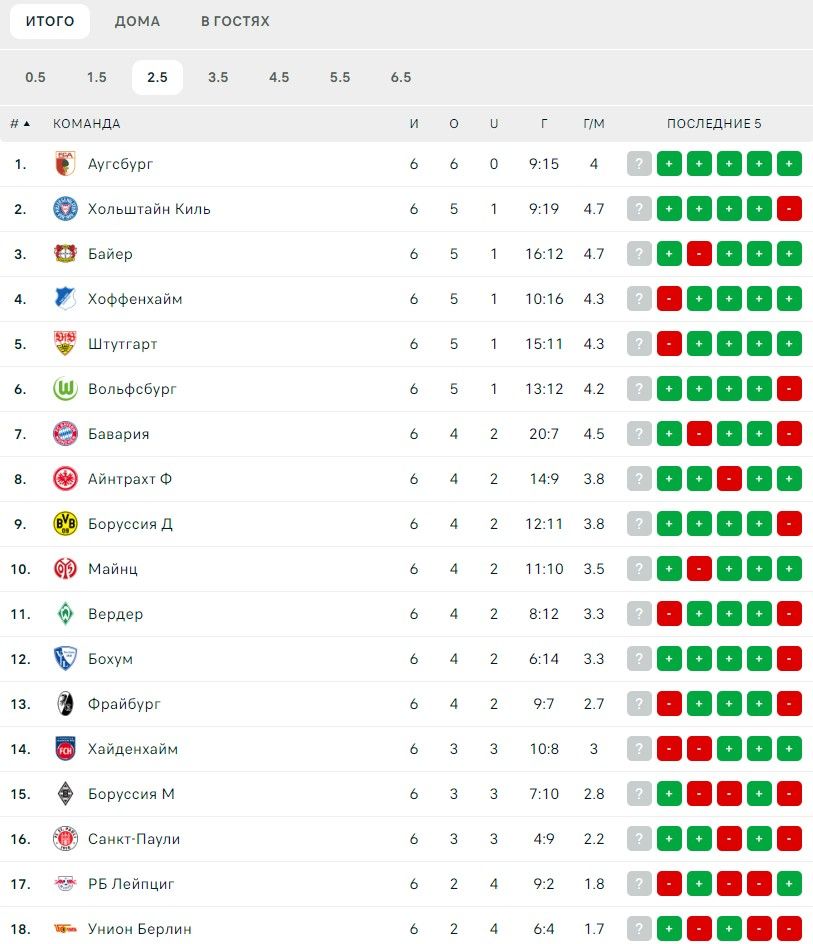The width and height of the screenshot is (813, 944).
Task: Click the Werder Bremen diamond logo
Action: pos(65,614)
